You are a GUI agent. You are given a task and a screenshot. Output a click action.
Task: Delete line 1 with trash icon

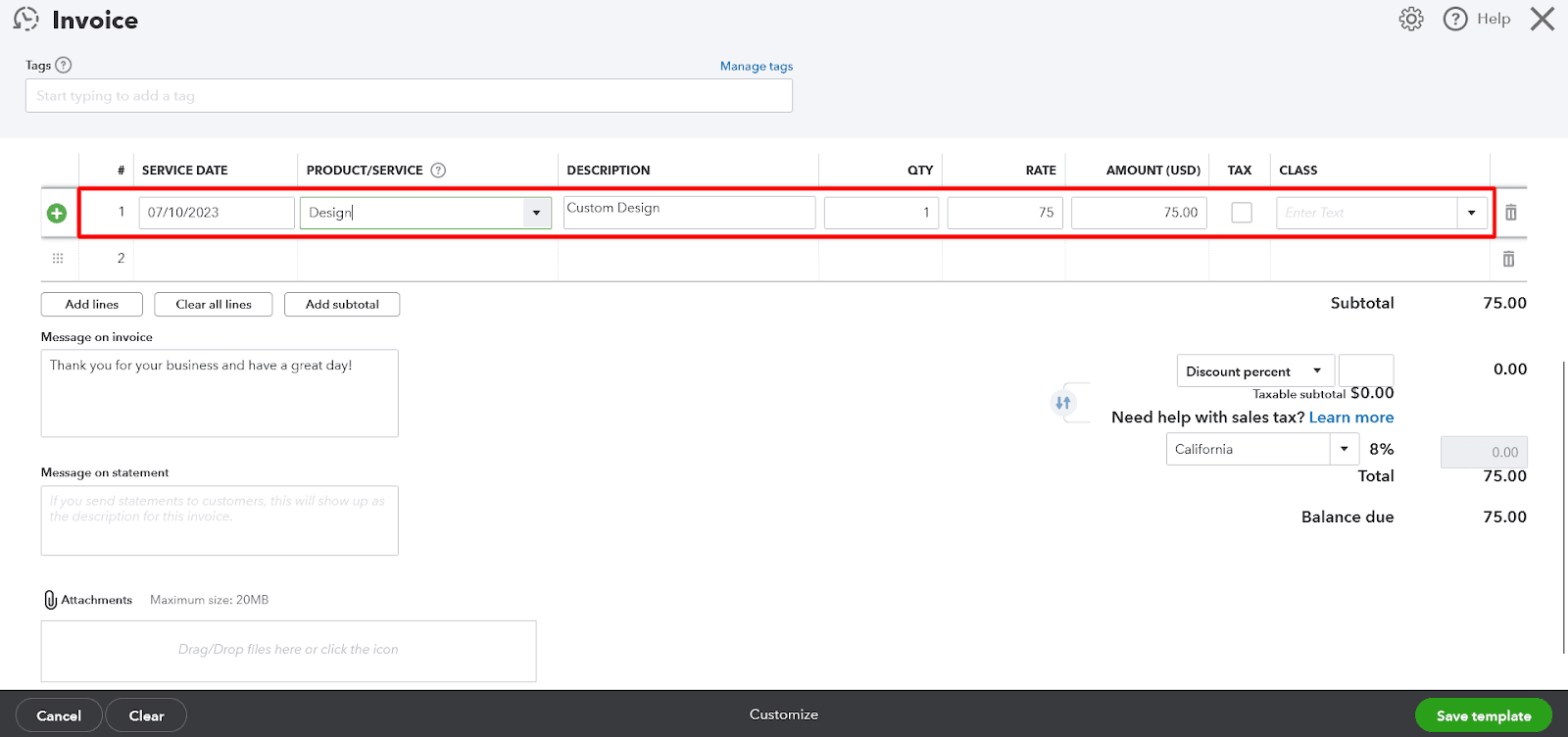coord(1510,213)
